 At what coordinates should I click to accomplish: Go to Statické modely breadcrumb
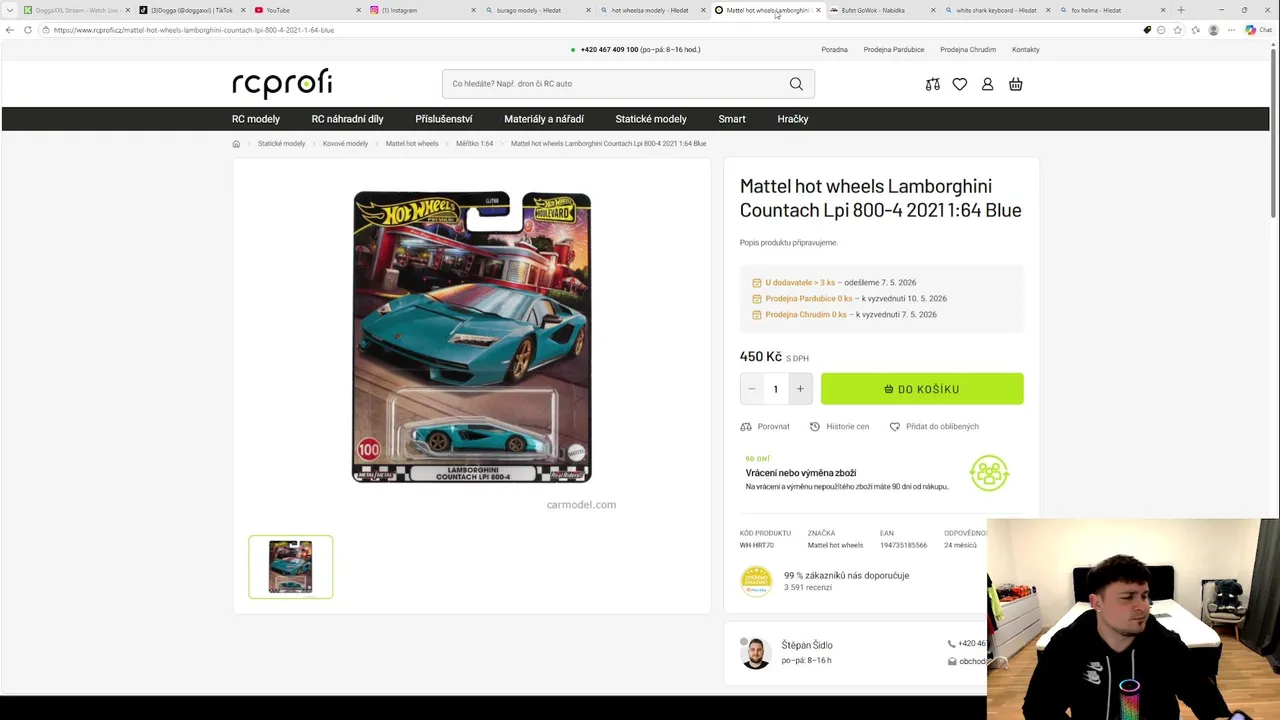tap(281, 144)
